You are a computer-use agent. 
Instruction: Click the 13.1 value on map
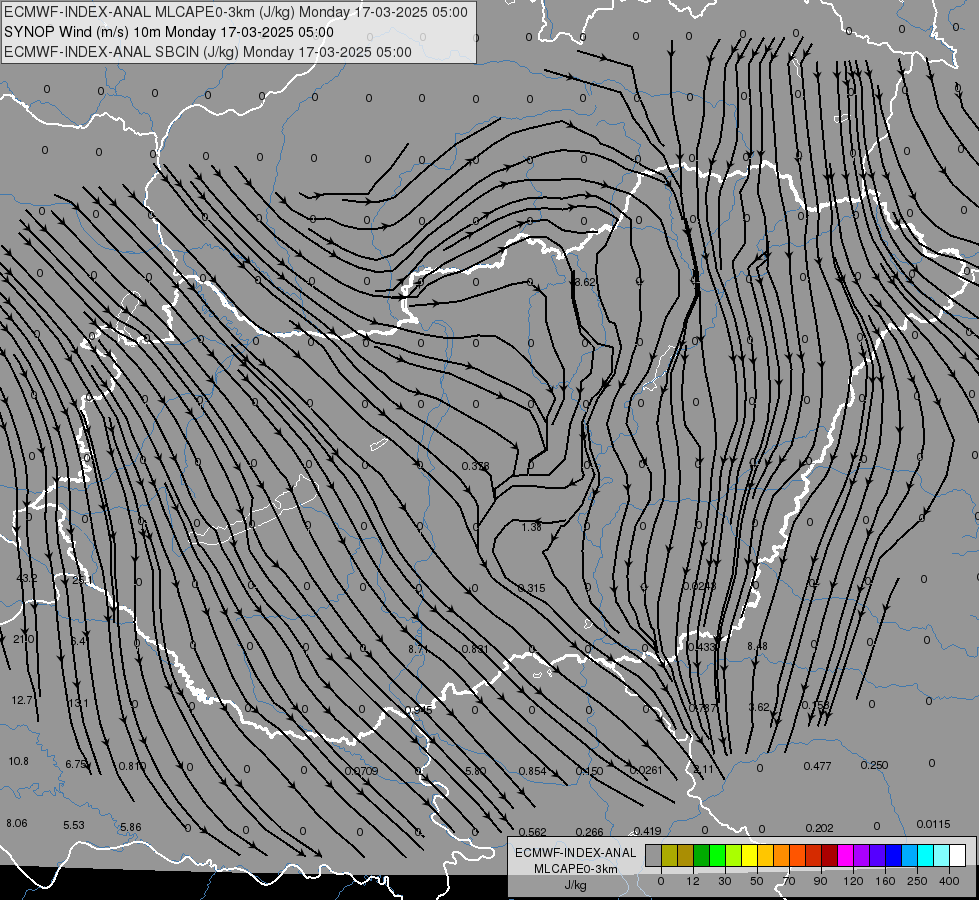[78, 704]
